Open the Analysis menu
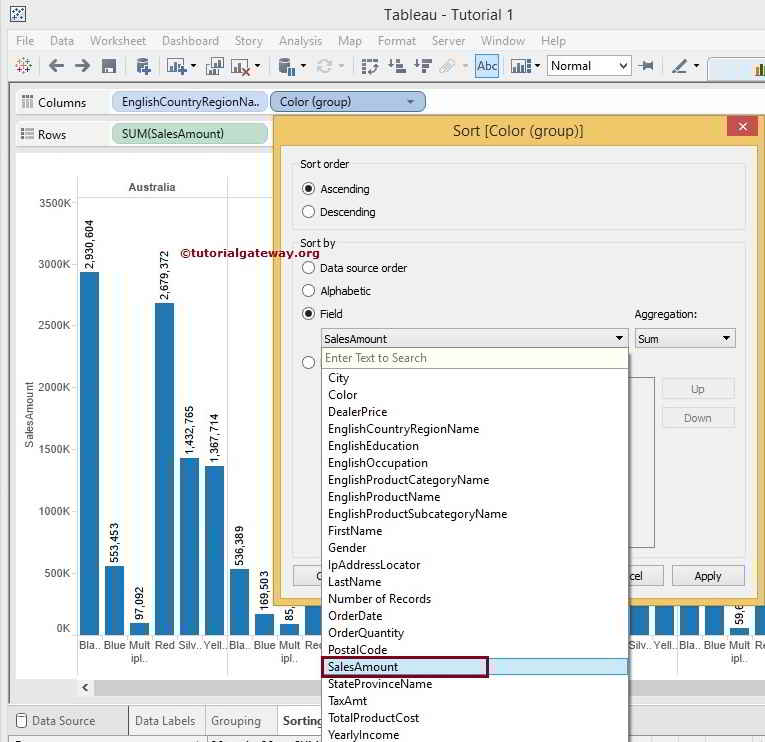 [x=300, y=41]
